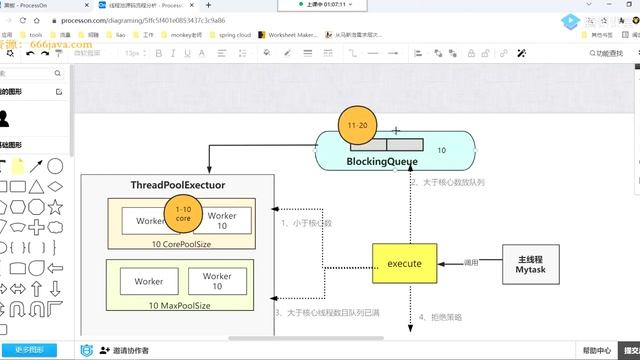The height and width of the screenshot is (360, 640).
Task: Select the triangle shape
Action: [36, 187]
